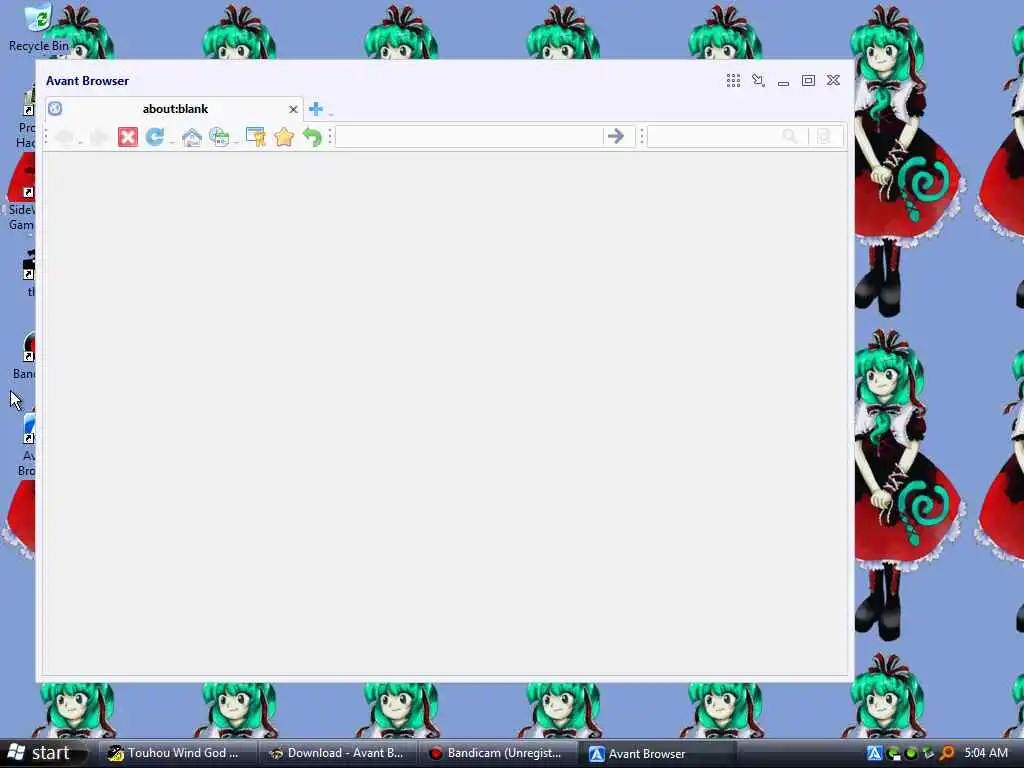Expand the new tab dropdown arrow
Screen dimensions: 1024x768
tap(330, 113)
